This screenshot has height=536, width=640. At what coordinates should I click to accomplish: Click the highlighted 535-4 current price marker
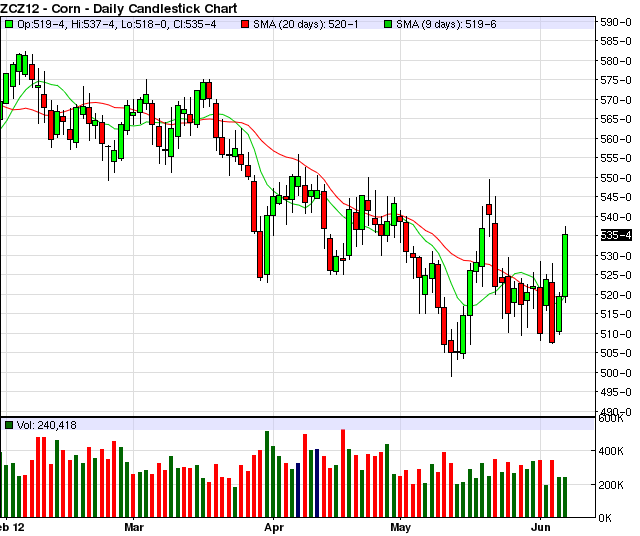click(616, 236)
